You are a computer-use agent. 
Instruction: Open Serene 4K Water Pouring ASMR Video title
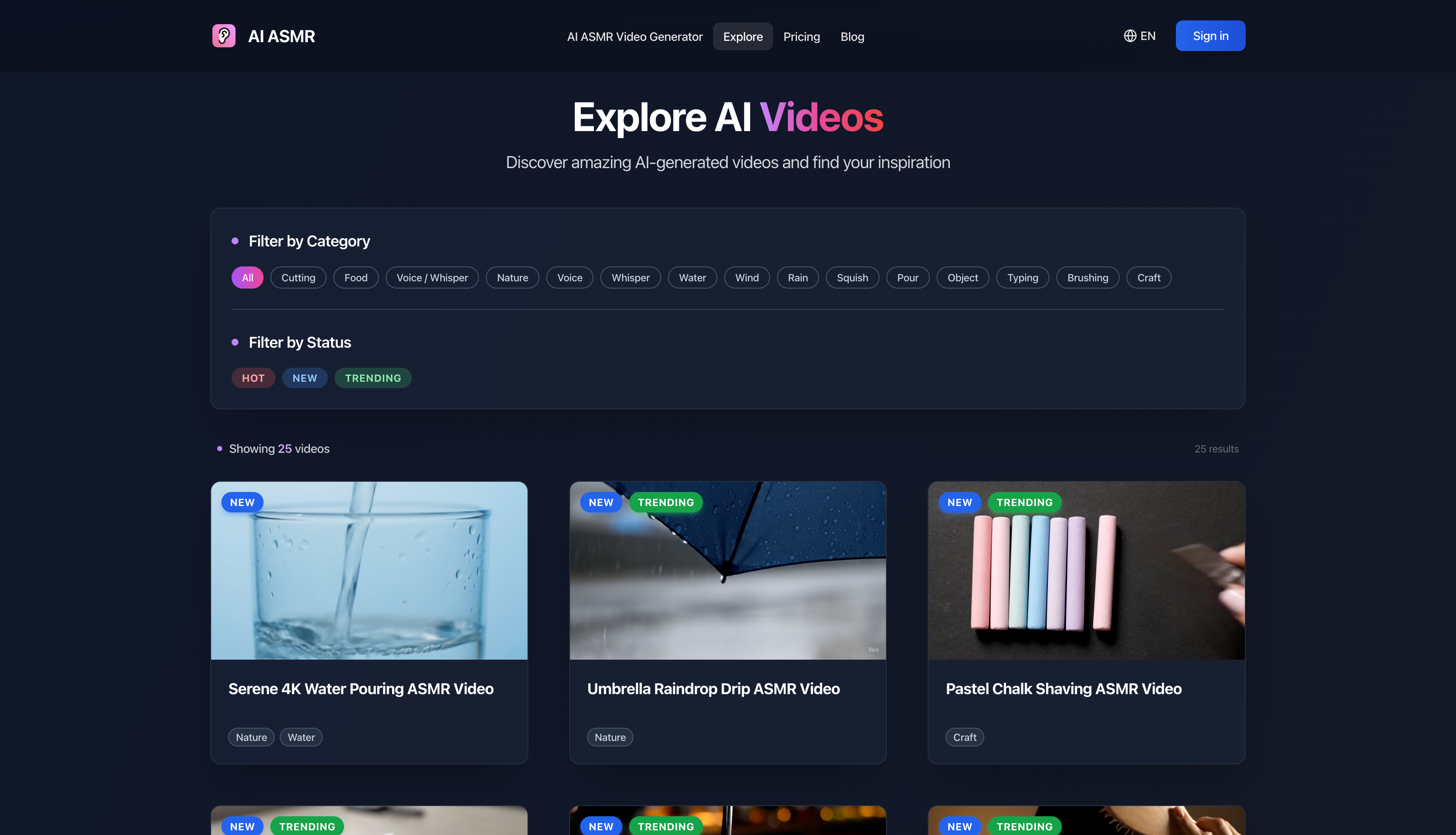point(361,689)
